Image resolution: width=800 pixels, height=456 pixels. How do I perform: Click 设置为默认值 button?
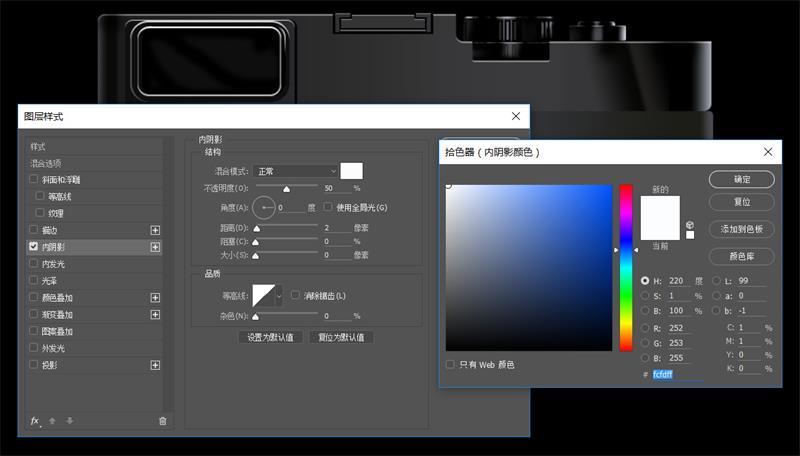coord(270,337)
